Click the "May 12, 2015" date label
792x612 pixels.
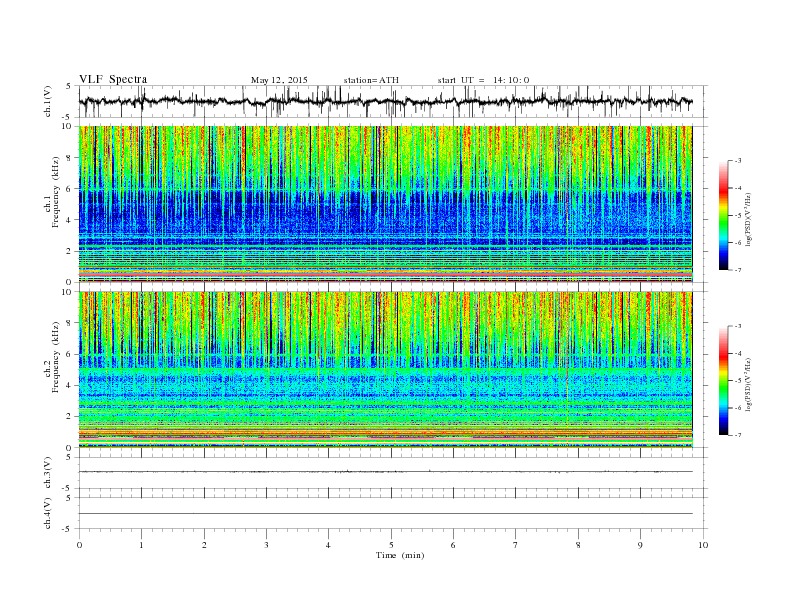coord(279,80)
